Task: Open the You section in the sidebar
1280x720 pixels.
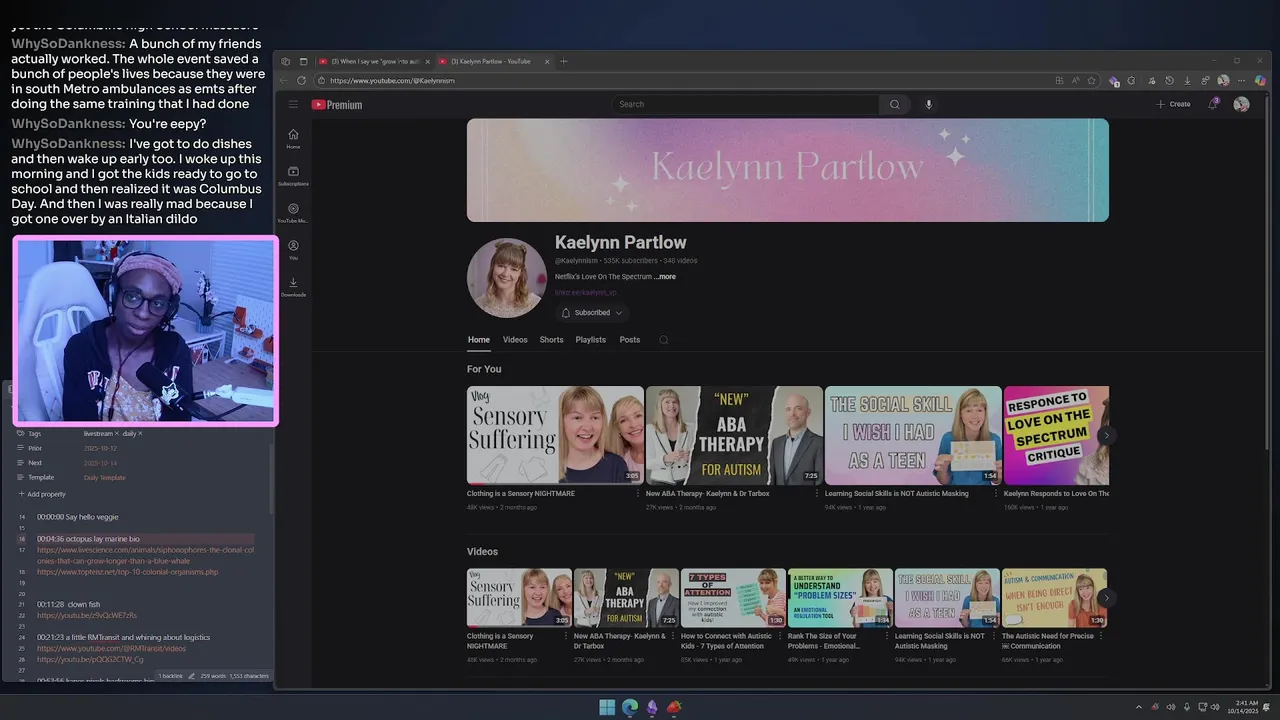Action: [293, 249]
